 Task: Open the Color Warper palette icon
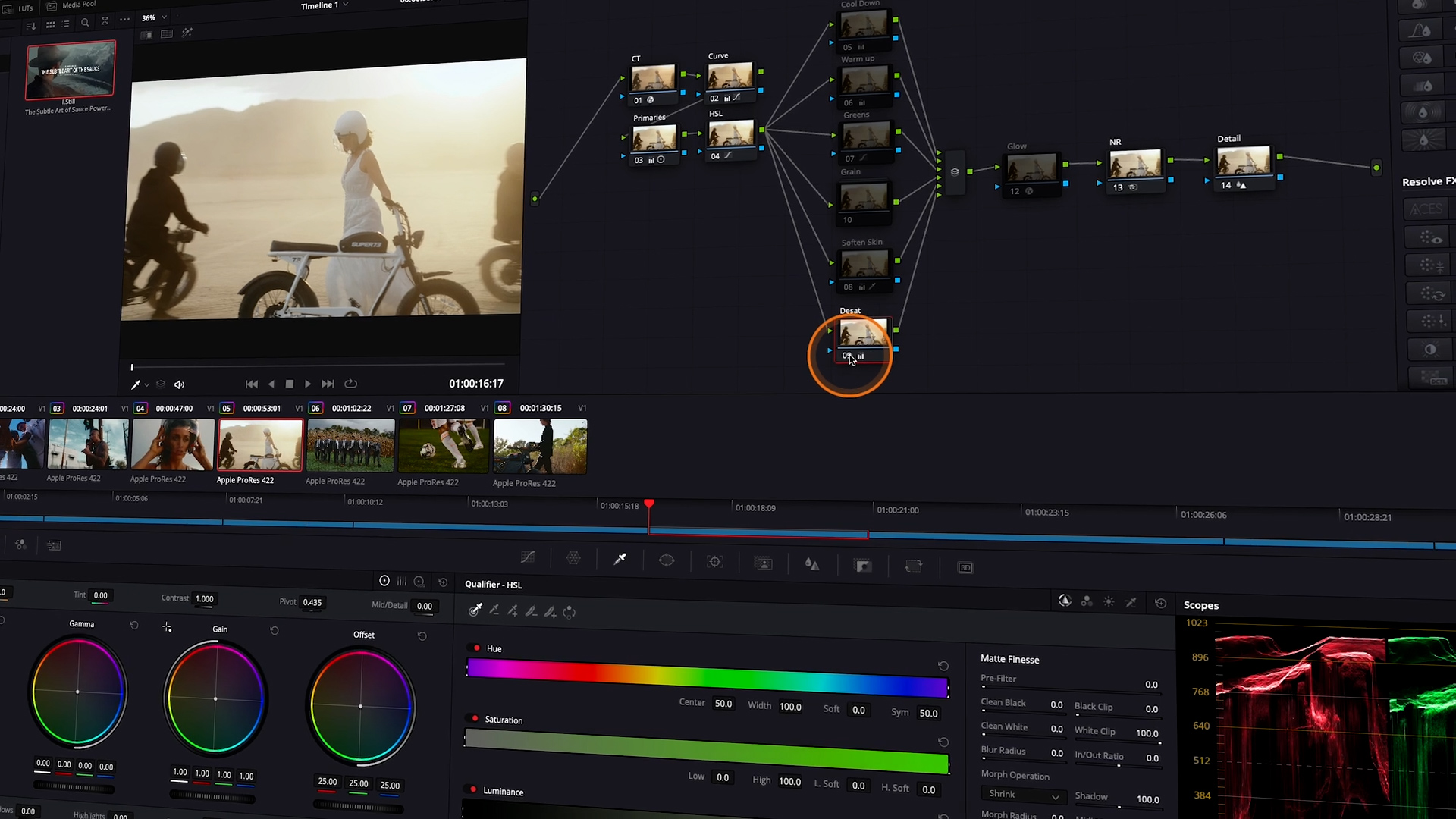(x=573, y=558)
